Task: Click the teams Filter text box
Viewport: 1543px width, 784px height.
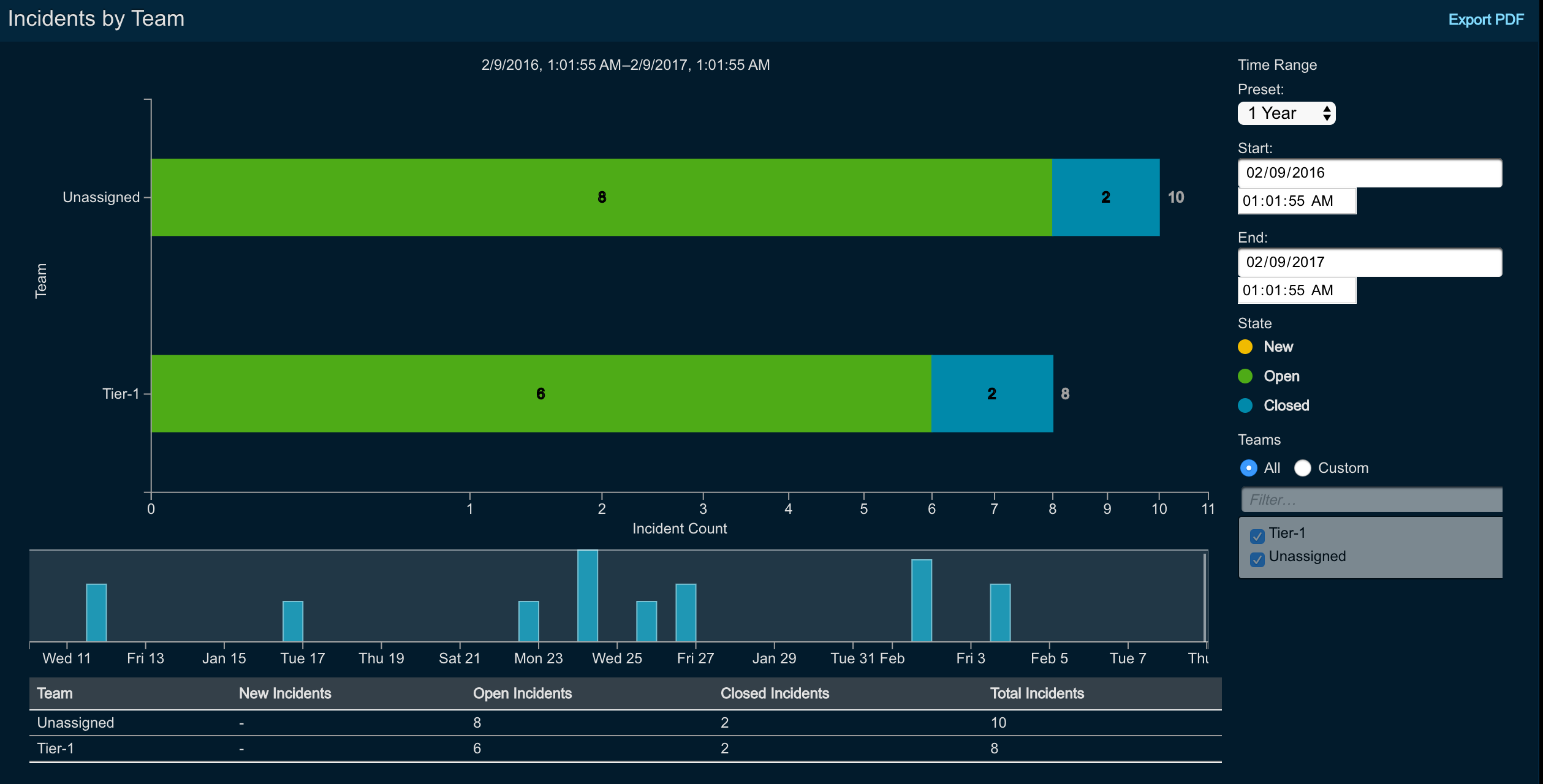Action: pyautogui.click(x=1371, y=500)
